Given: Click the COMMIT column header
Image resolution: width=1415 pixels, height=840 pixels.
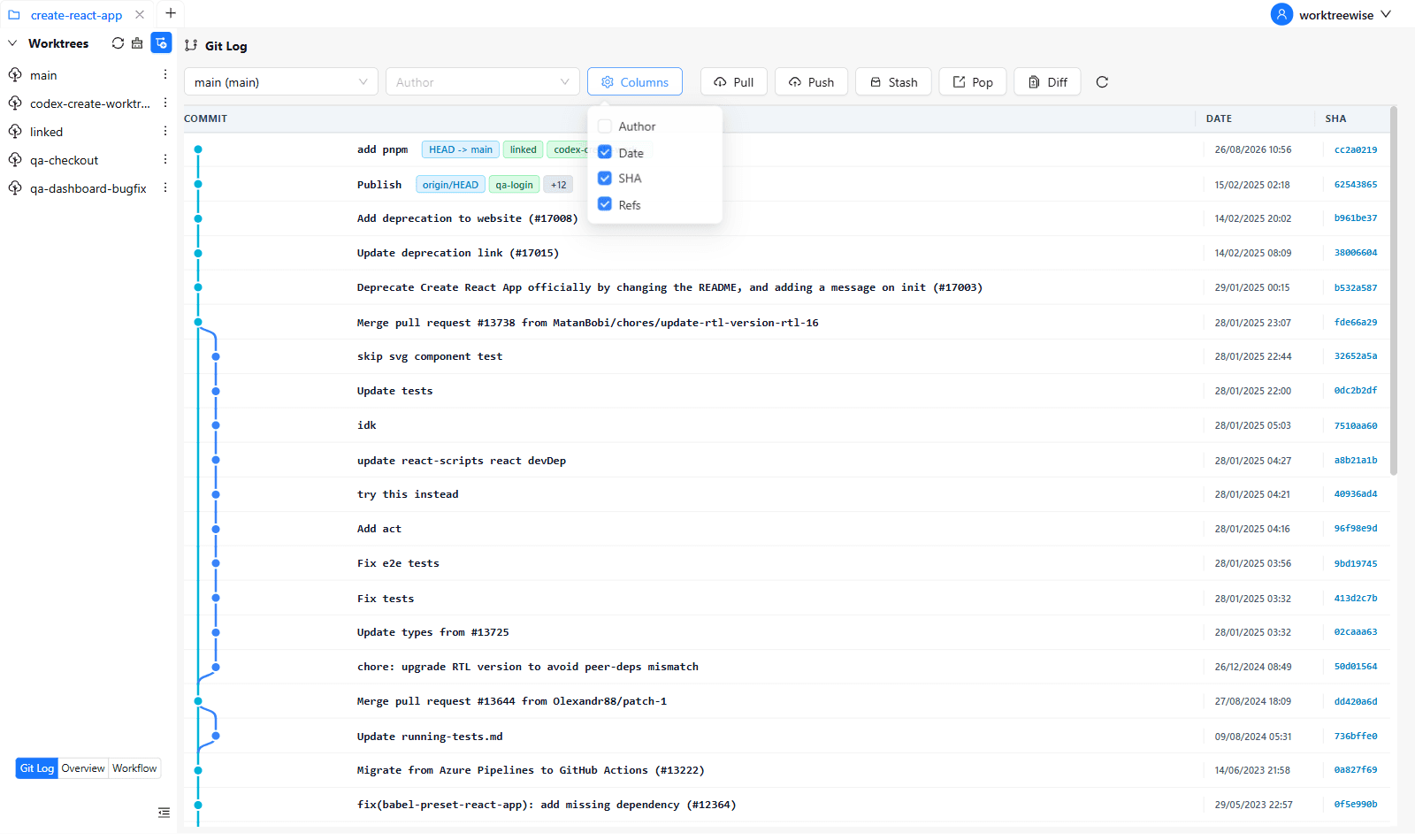Looking at the screenshot, I should tap(205, 118).
